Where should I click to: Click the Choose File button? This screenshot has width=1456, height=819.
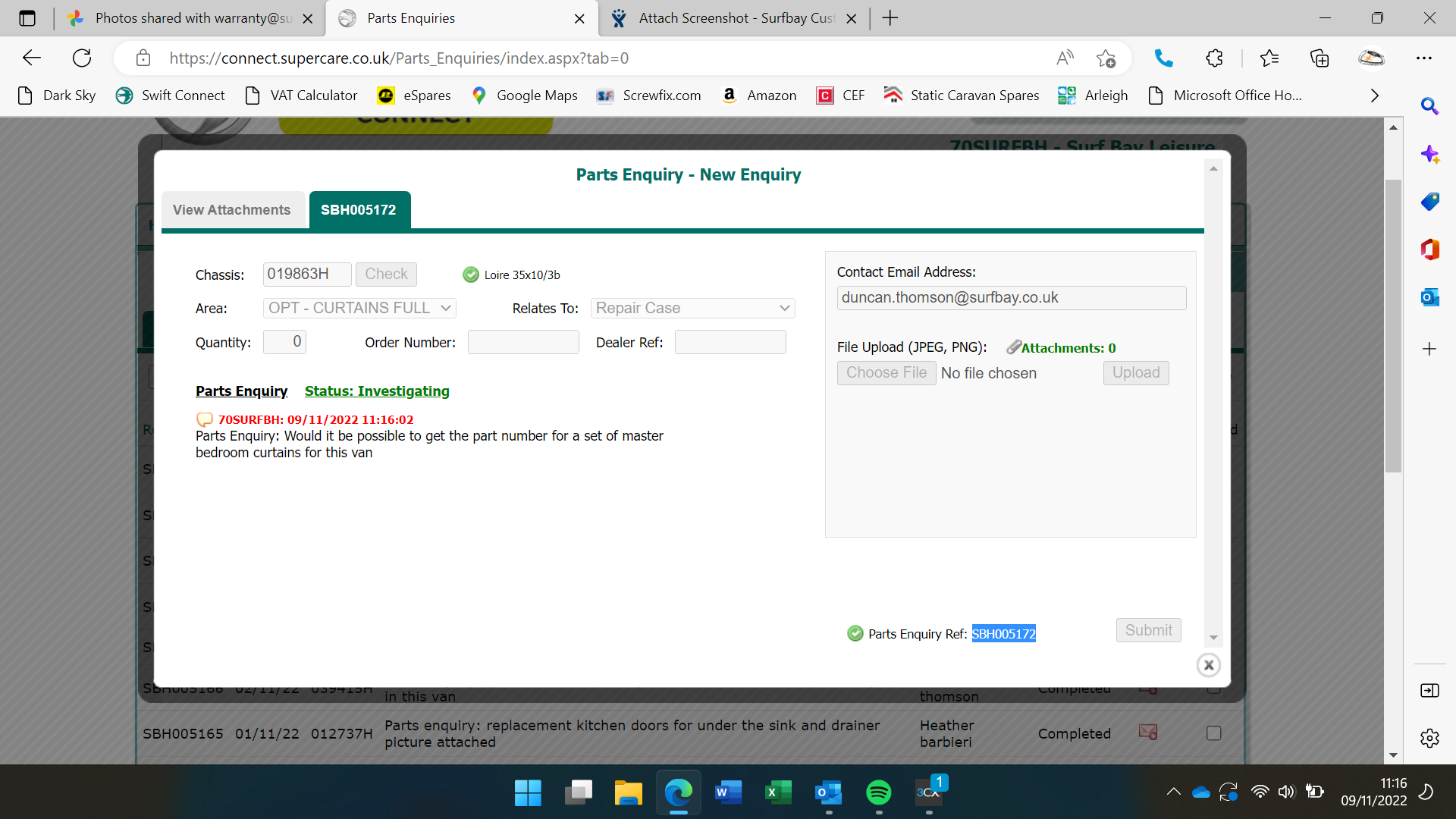(886, 373)
